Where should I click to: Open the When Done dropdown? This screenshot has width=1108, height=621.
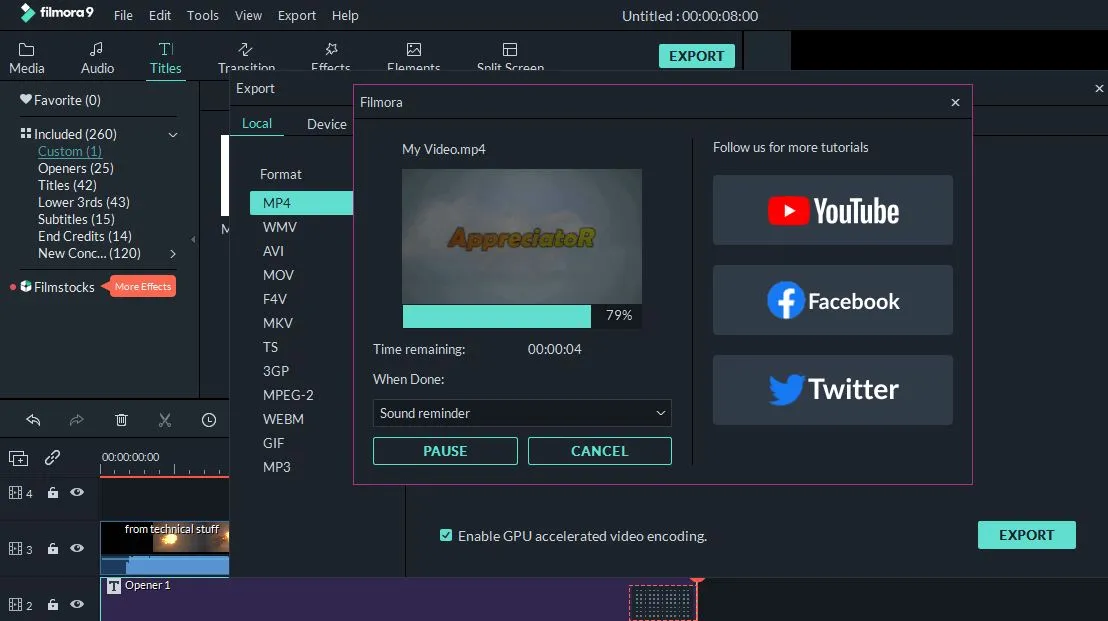point(521,413)
